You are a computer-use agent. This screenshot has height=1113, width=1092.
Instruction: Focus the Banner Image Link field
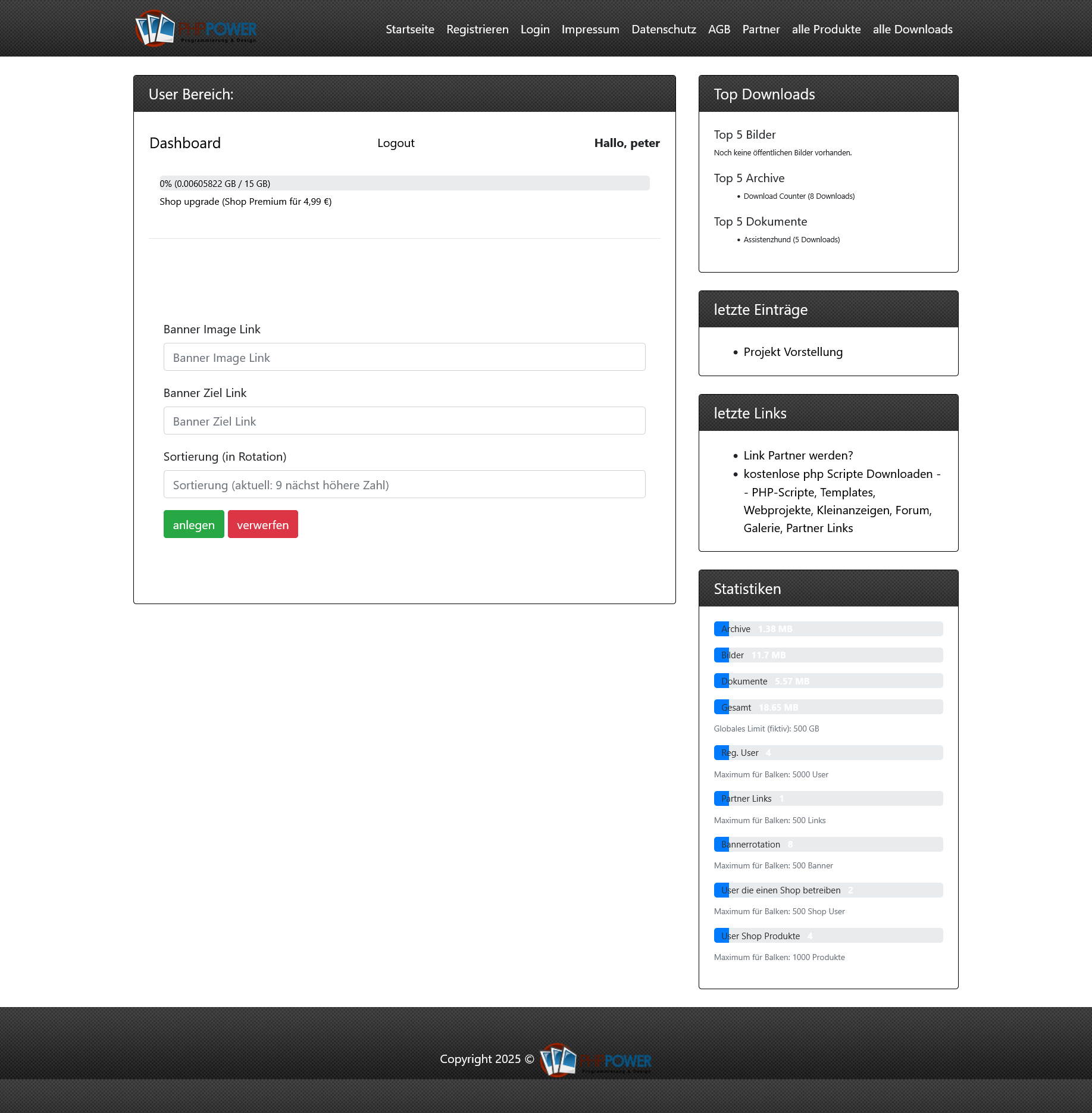click(x=404, y=357)
